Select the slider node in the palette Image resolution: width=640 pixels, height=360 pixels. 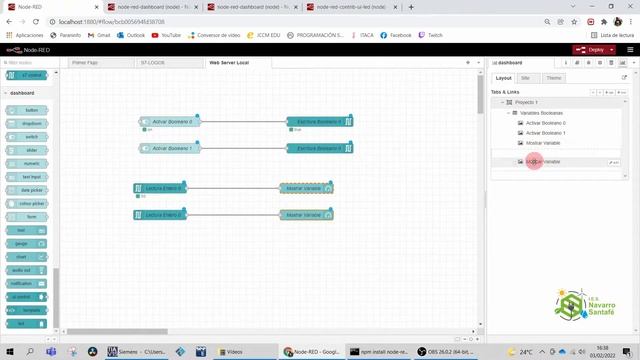(27, 150)
